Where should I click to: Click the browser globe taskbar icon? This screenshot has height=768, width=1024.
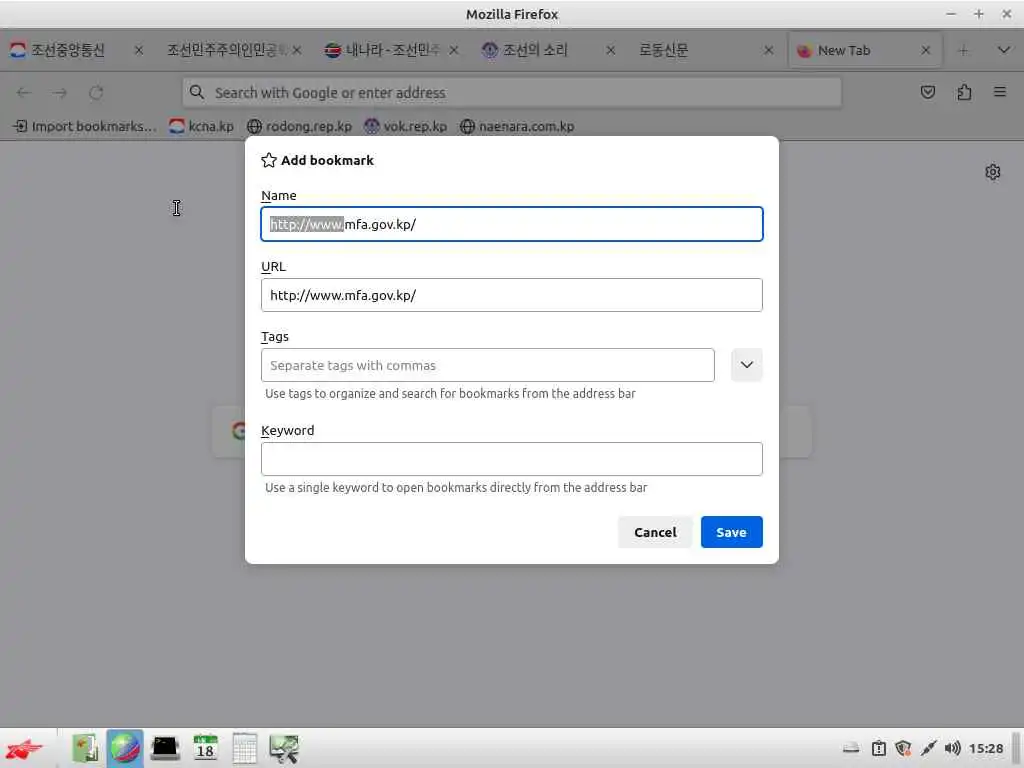pyautogui.click(x=125, y=748)
